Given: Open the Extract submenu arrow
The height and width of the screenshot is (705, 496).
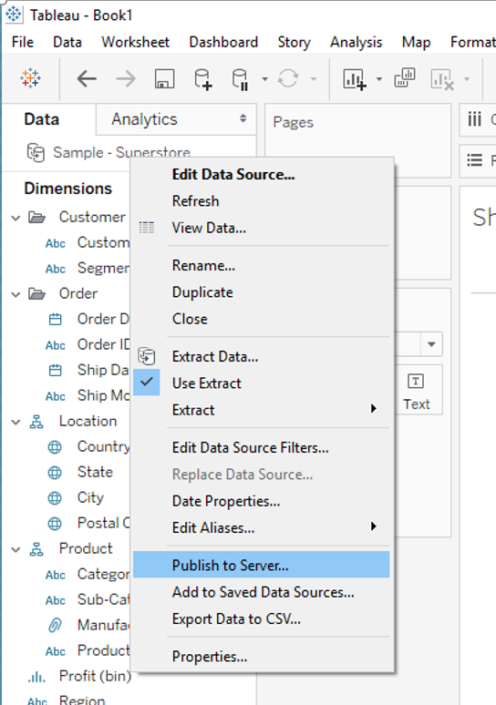Looking at the screenshot, I should [x=373, y=409].
